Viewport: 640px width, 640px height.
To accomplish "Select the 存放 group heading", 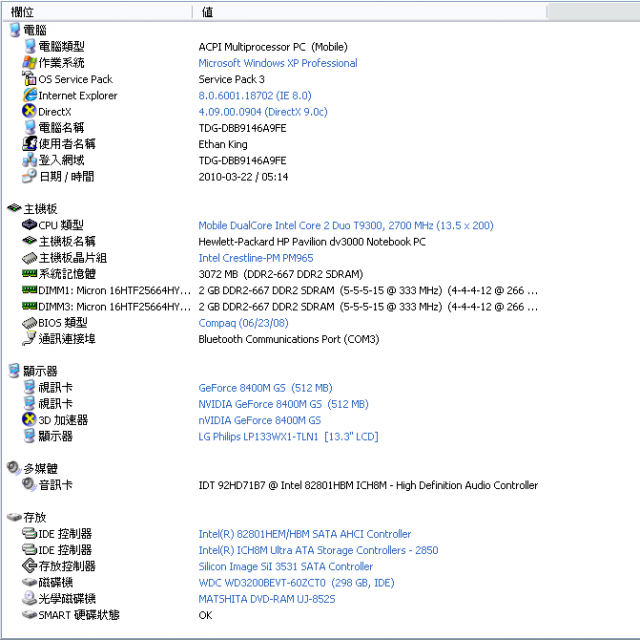I will [x=35, y=518].
